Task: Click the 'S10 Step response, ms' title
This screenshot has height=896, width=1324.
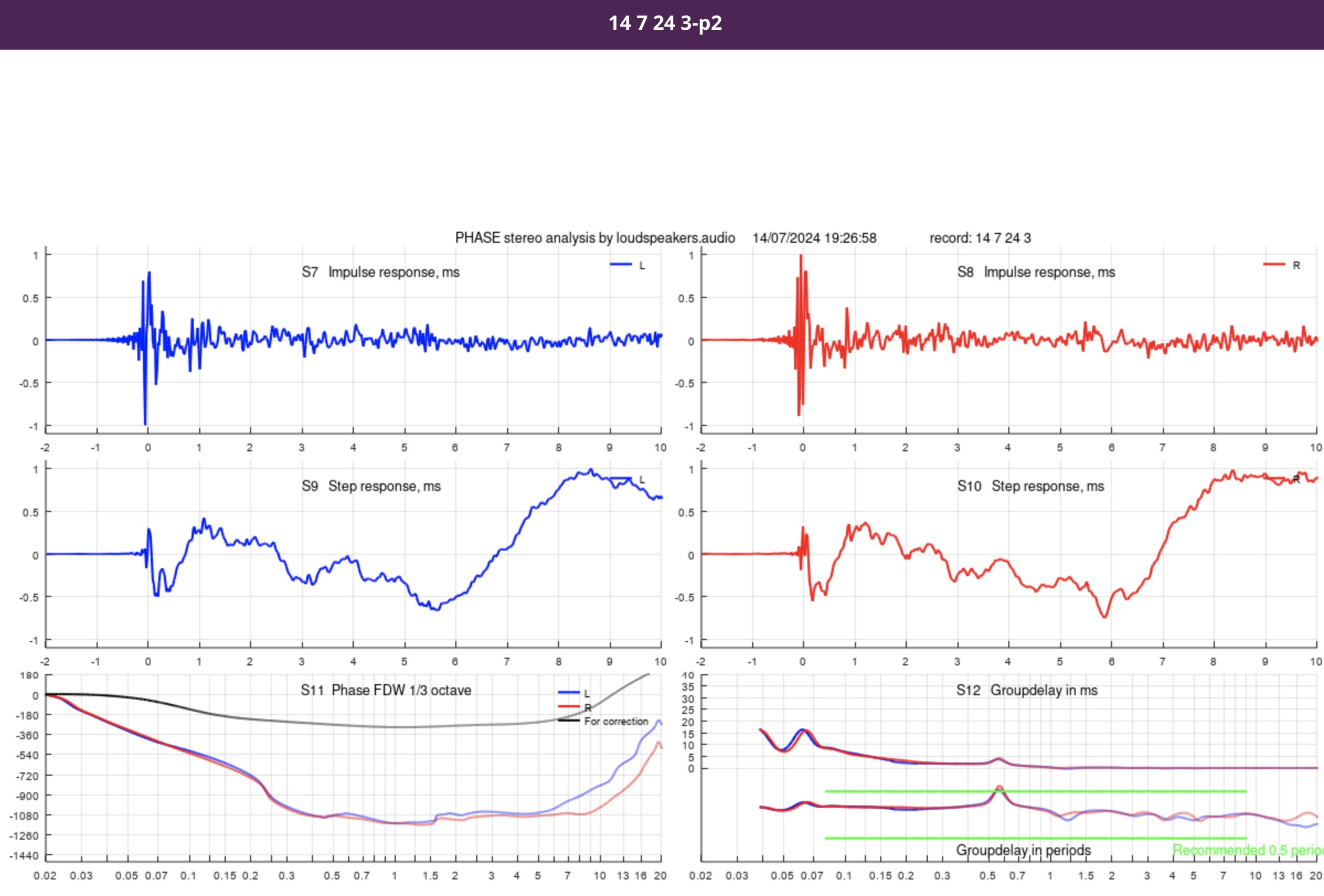Action: [x=1030, y=486]
